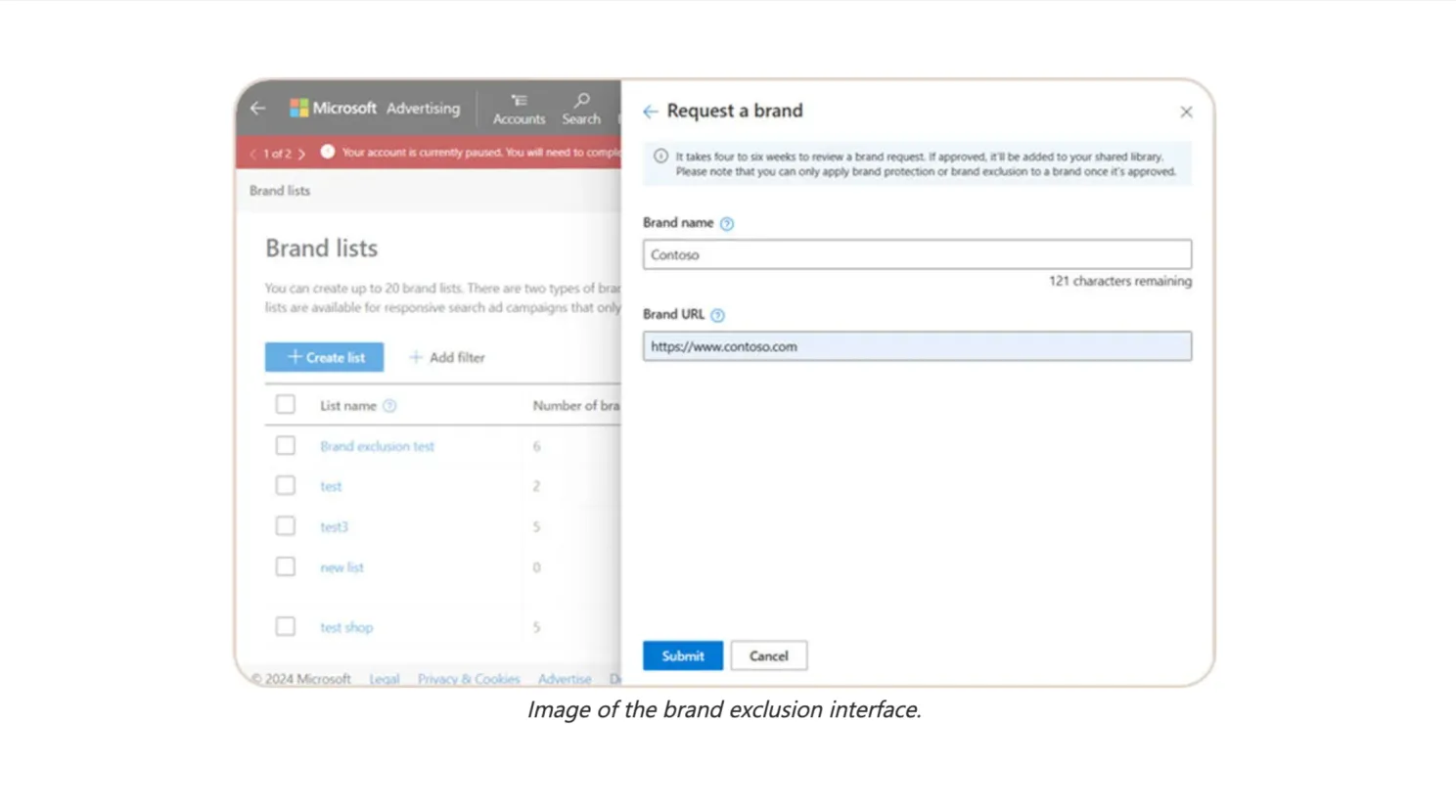The image size is (1456, 812).
Task: Click the account paused alert icon
Action: (x=328, y=153)
